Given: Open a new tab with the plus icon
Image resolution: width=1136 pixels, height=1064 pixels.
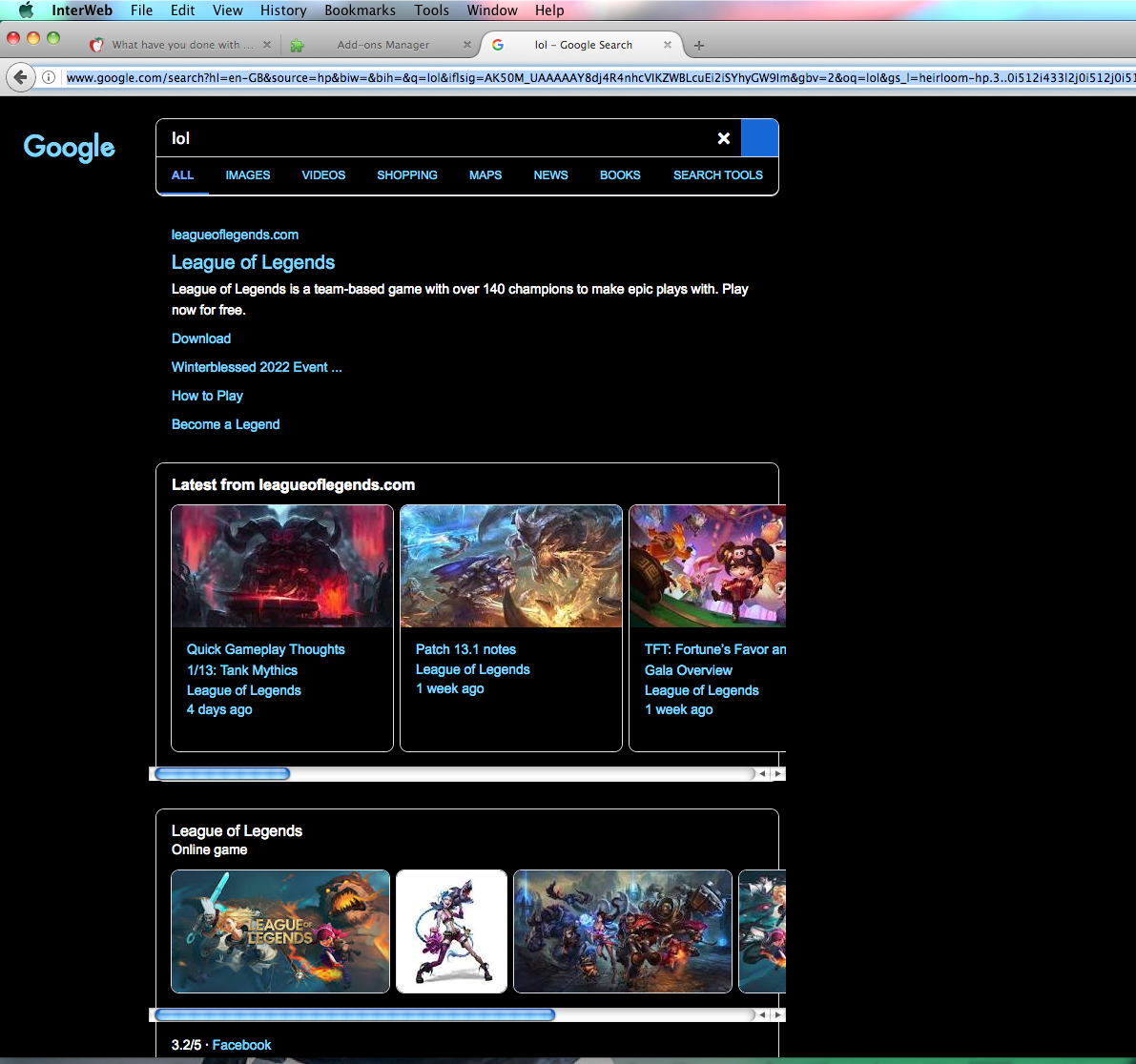Looking at the screenshot, I should coord(698,45).
